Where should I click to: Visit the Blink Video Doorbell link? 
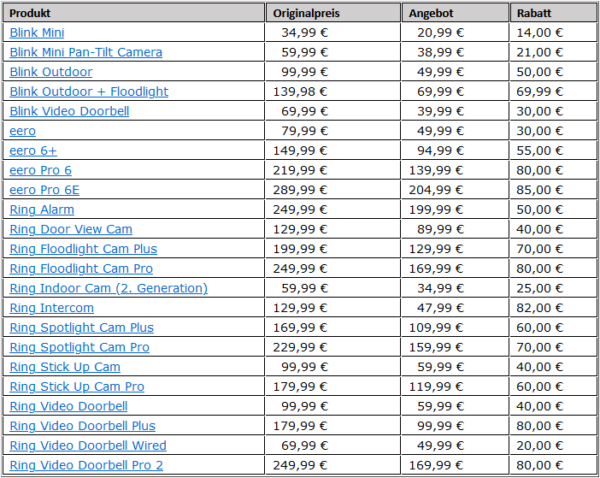pyautogui.click(x=69, y=111)
